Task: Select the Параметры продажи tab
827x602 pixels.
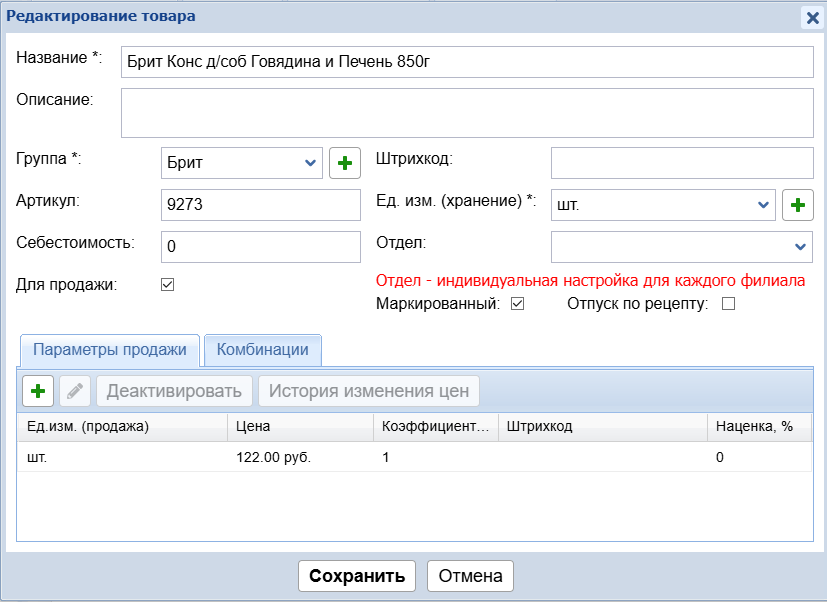Action: tap(110, 350)
